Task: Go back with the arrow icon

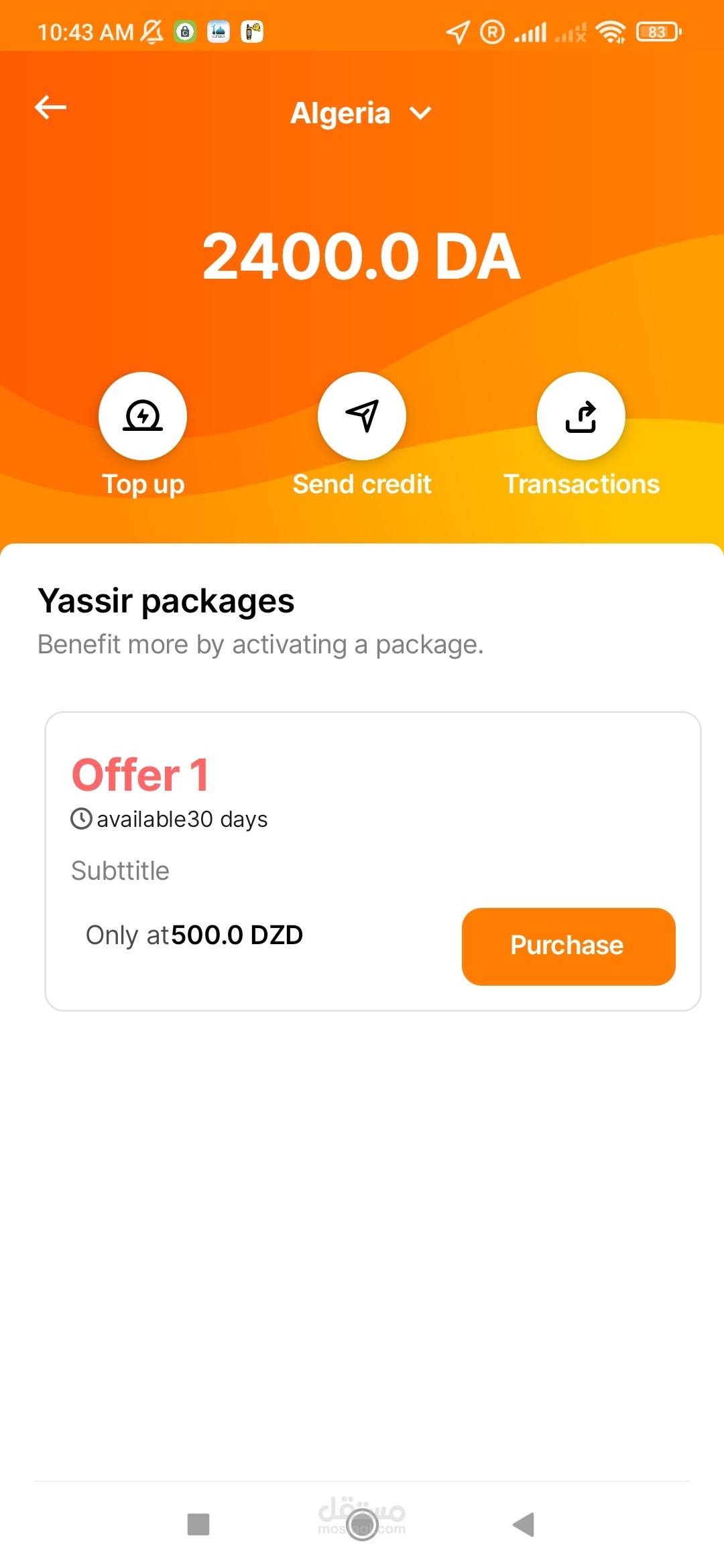Action: point(51,107)
